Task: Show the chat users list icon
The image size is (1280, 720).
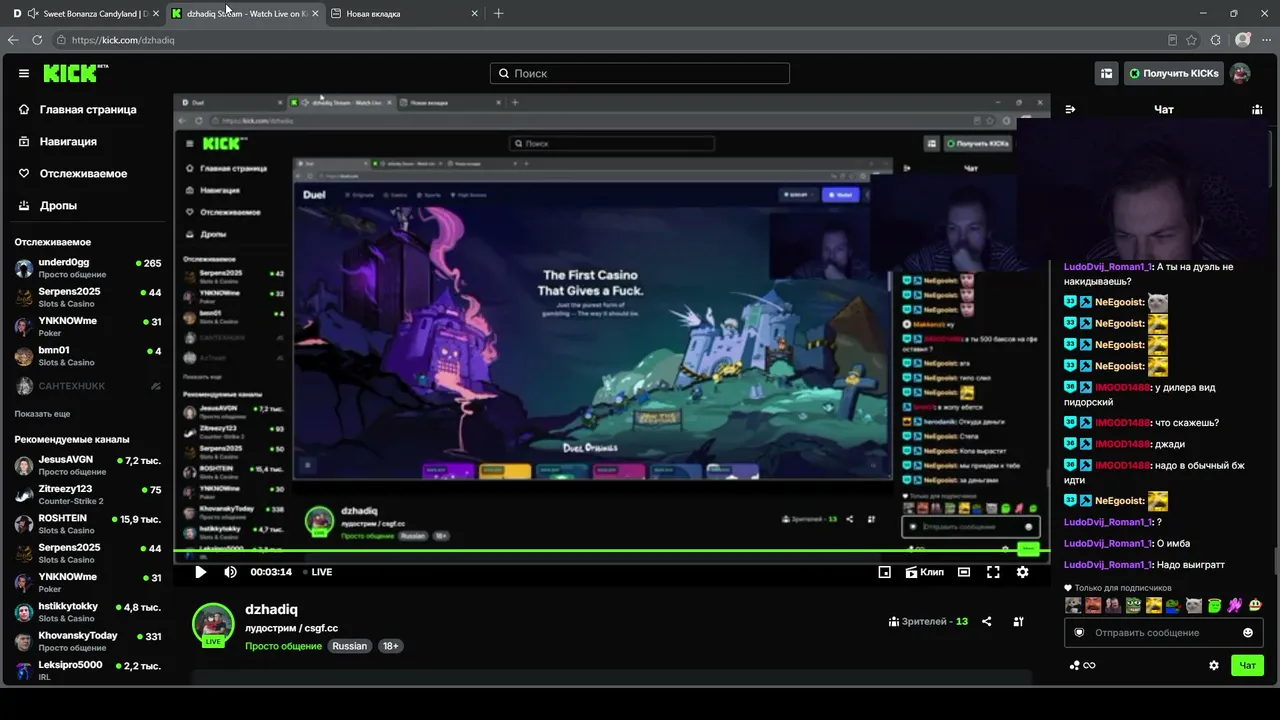Action: click(x=1257, y=110)
